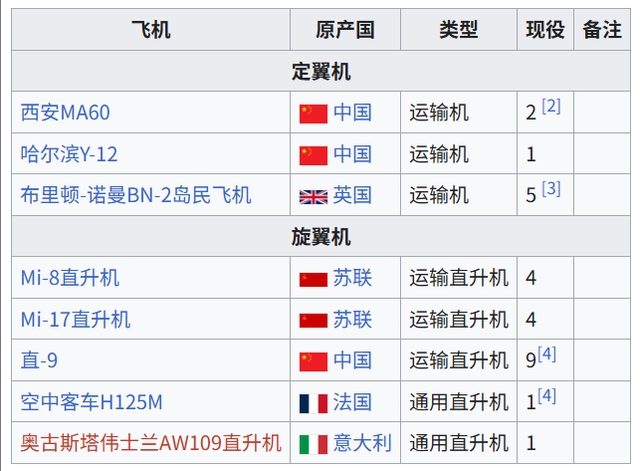Open citation [4] in 空中客车H125M row
The height and width of the screenshot is (471, 640).
coord(547,395)
